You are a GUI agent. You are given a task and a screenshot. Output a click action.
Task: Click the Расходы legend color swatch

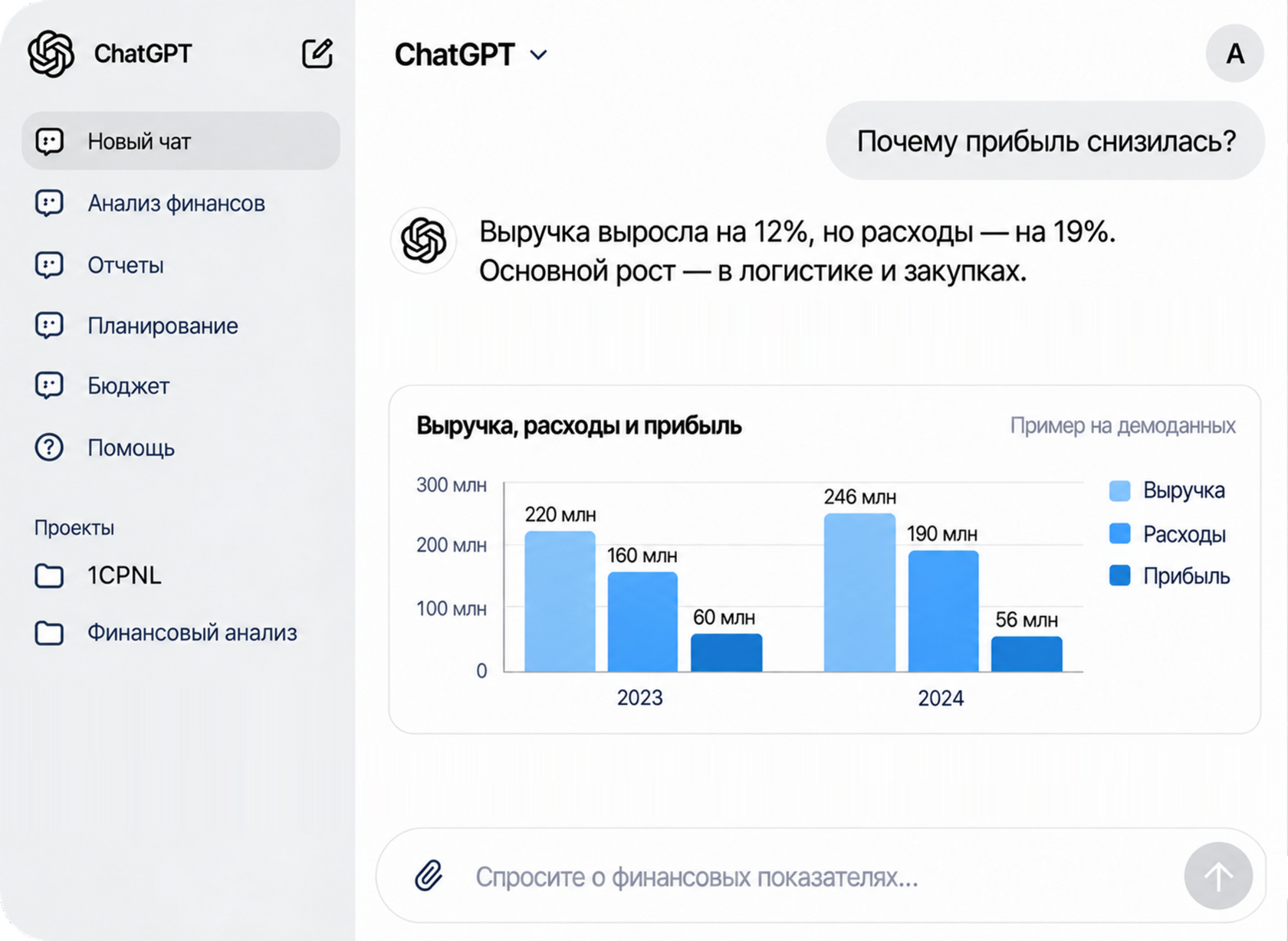(1120, 533)
